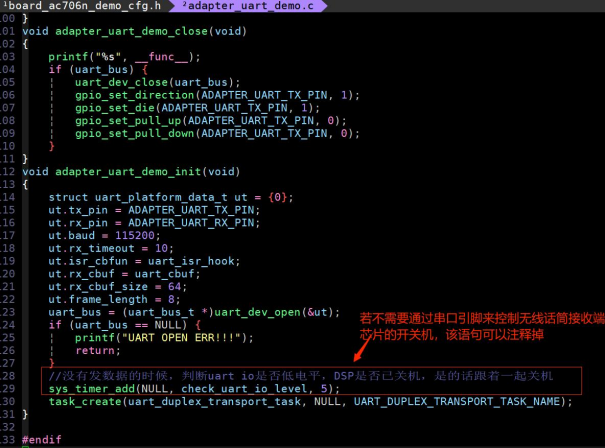This screenshot has height=448, width=605.
Task: Click the ut.rx_cbuf_size value 64
Action: [x=174, y=286]
